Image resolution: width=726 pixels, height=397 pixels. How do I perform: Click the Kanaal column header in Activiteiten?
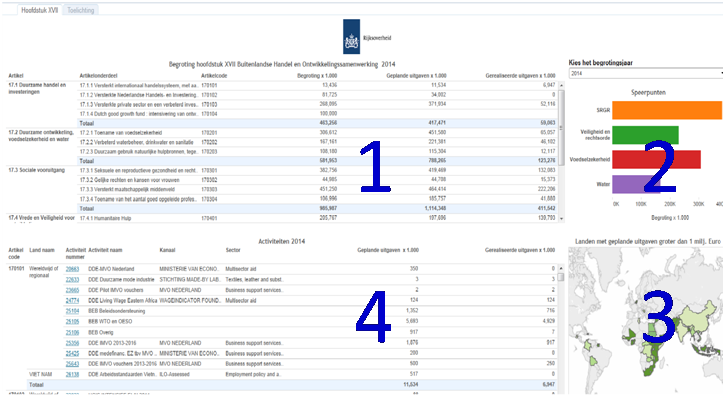pyautogui.click(x=167, y=250)
